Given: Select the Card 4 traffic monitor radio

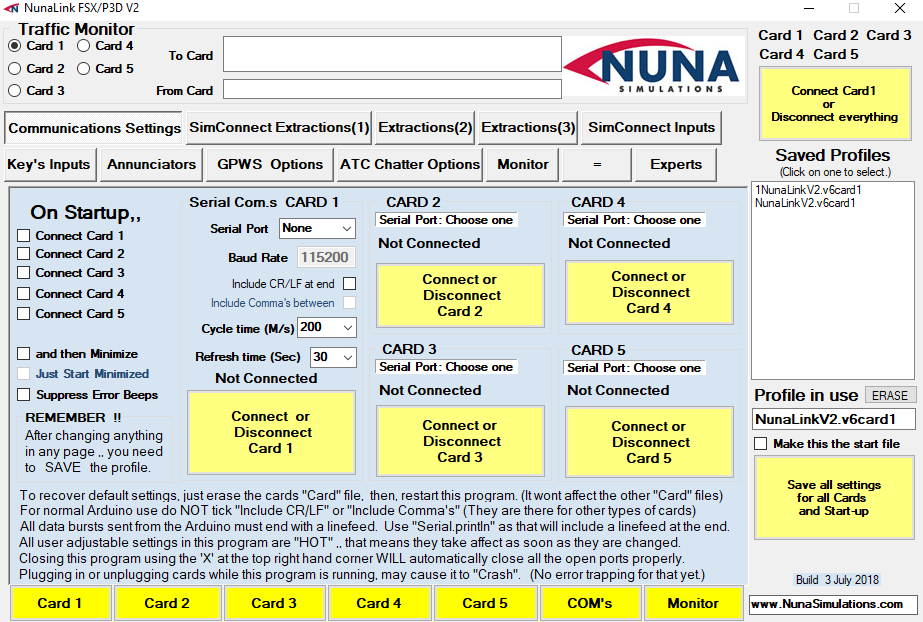Looking at the screenshot, I should [84, 46].
